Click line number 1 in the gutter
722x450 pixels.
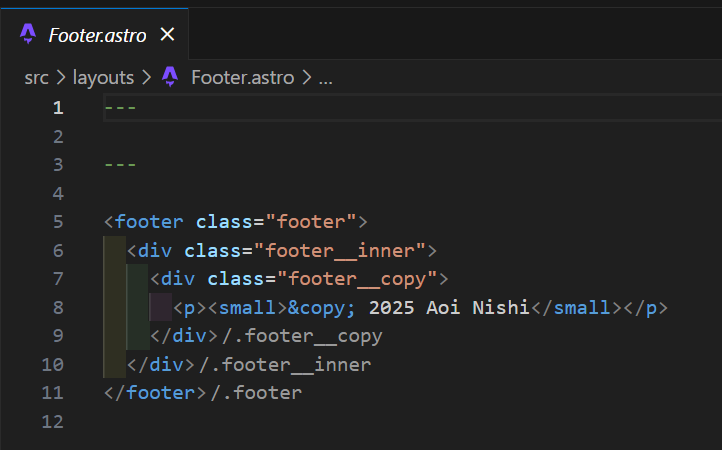pos(57,107)
